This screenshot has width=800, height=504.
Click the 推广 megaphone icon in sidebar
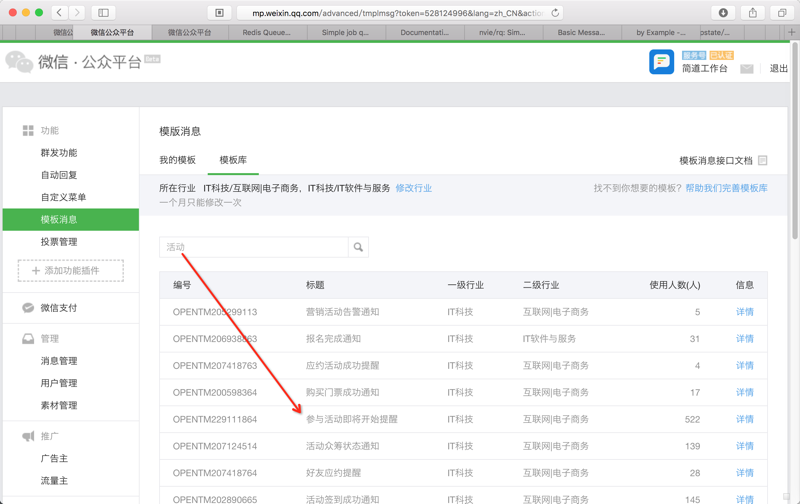(28, 436)
